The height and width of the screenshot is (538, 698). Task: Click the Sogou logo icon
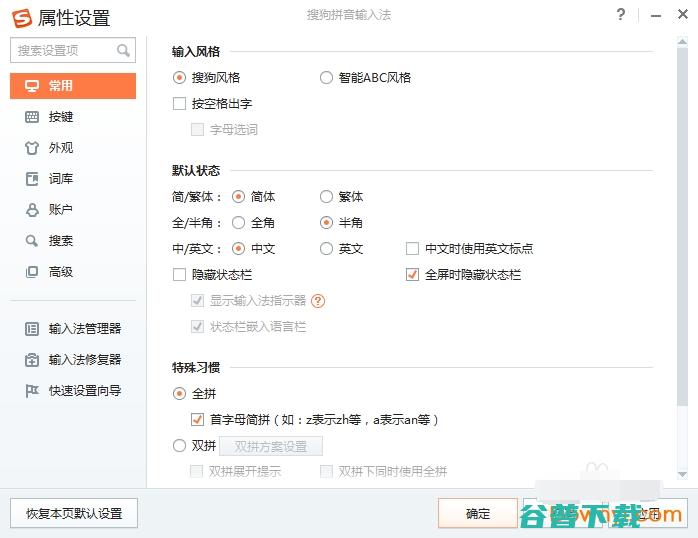pos(22,18)
